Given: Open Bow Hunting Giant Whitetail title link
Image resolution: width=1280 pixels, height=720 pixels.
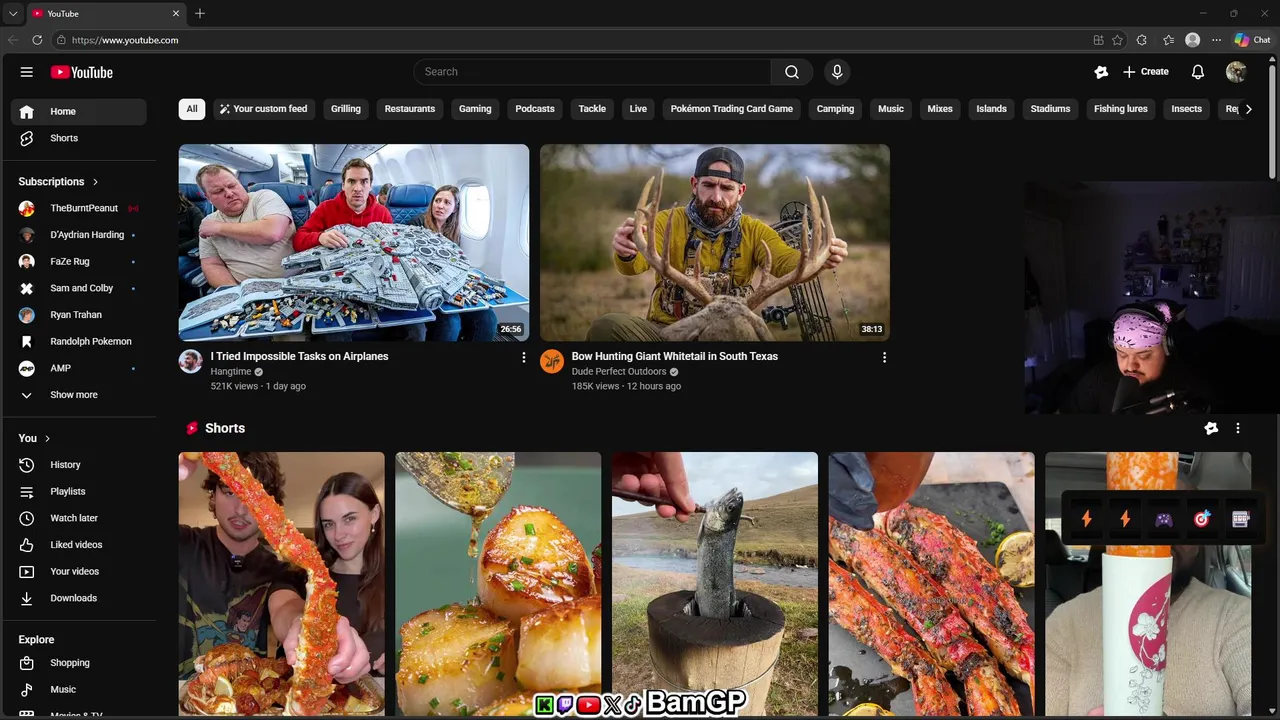Looking at the screenshot, I should (674, 356).
